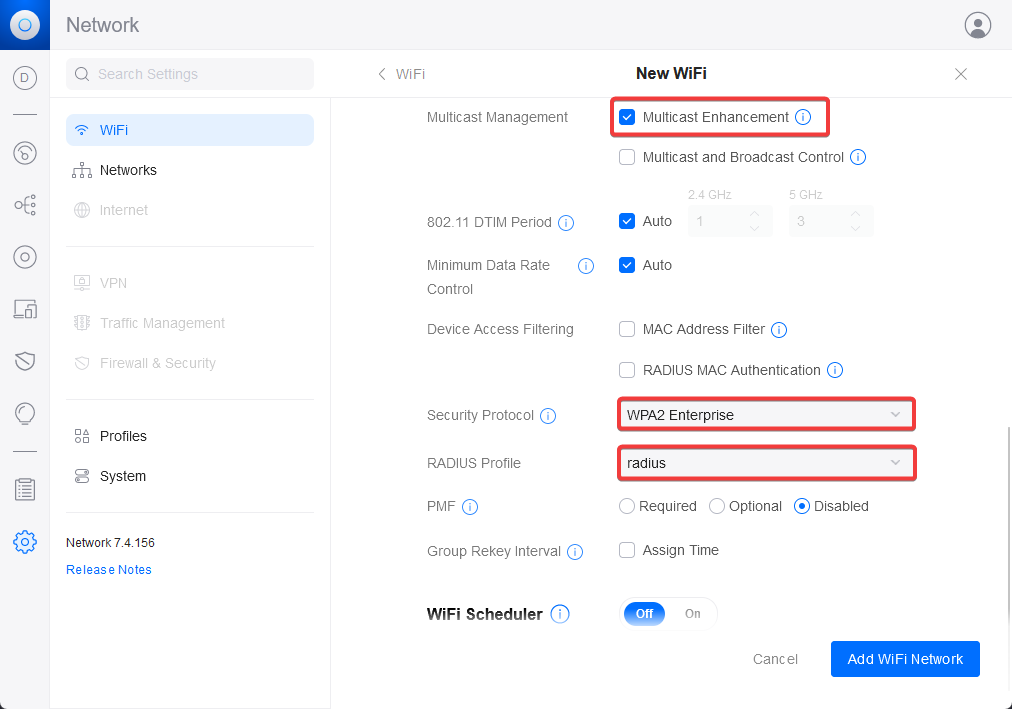Click info icon next to Security Protocol
This screenshot has height=709, width=1012.
click(x=548, y=415)
